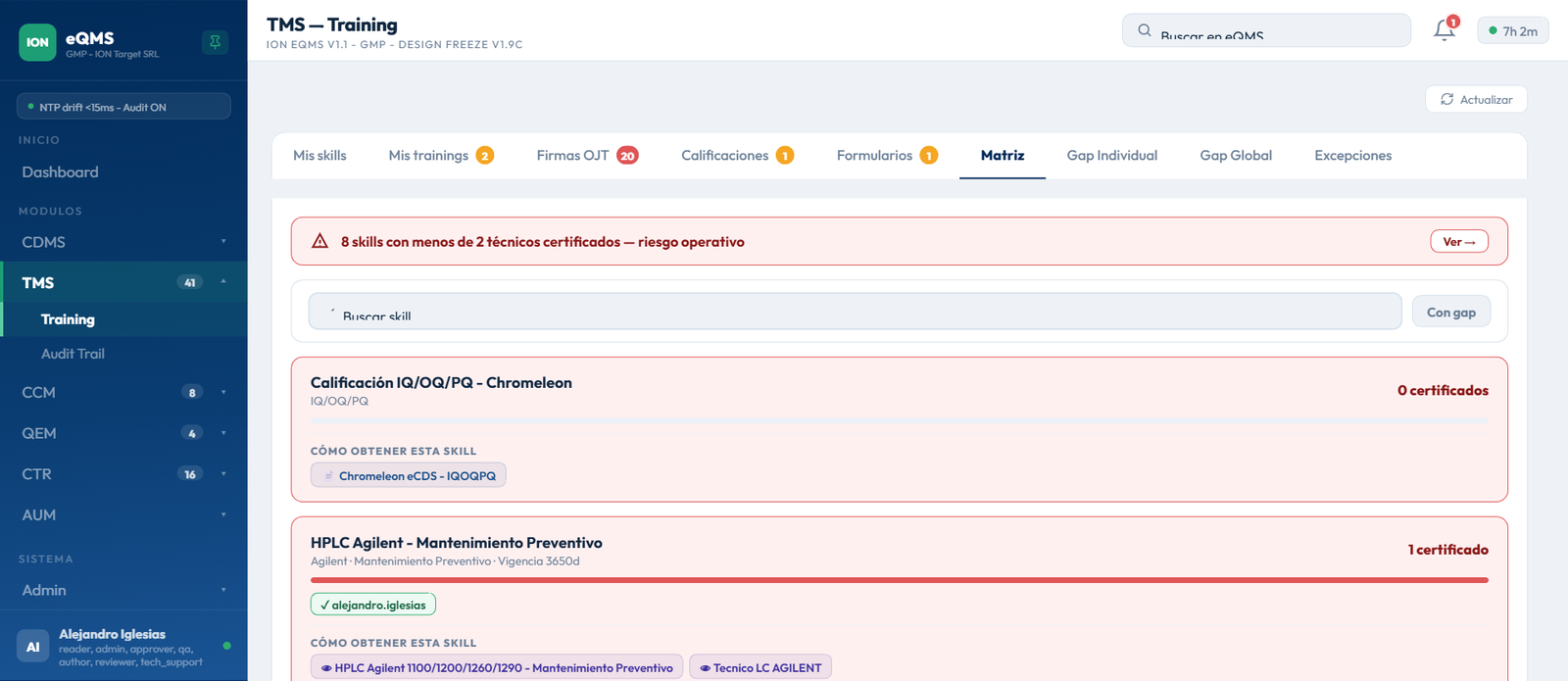Toggle the NTP drift Audit ON indicator
Viewport: 1568px width, 681px height.
click(123, 107)
